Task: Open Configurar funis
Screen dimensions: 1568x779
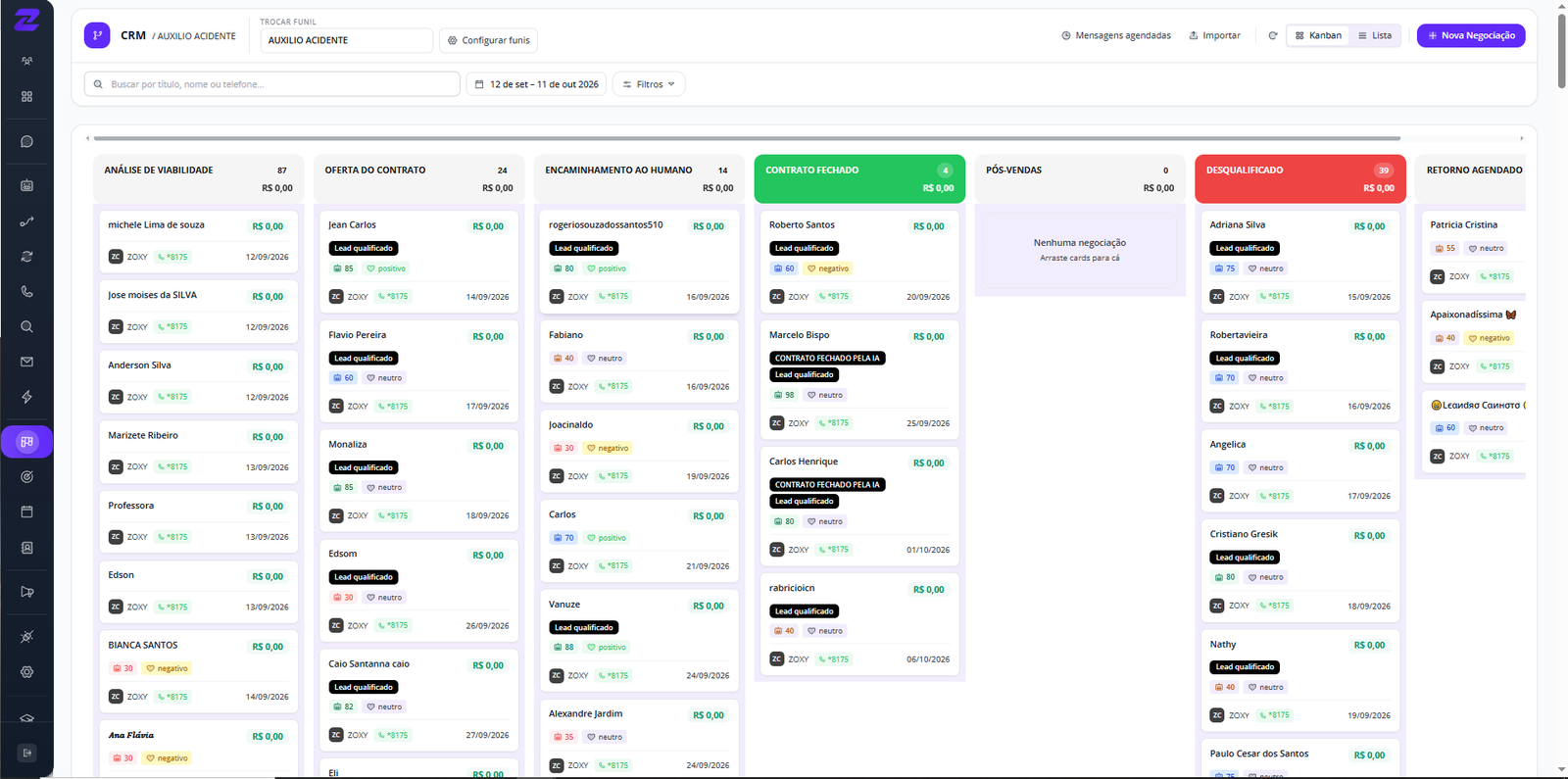Action: [488, 40]
